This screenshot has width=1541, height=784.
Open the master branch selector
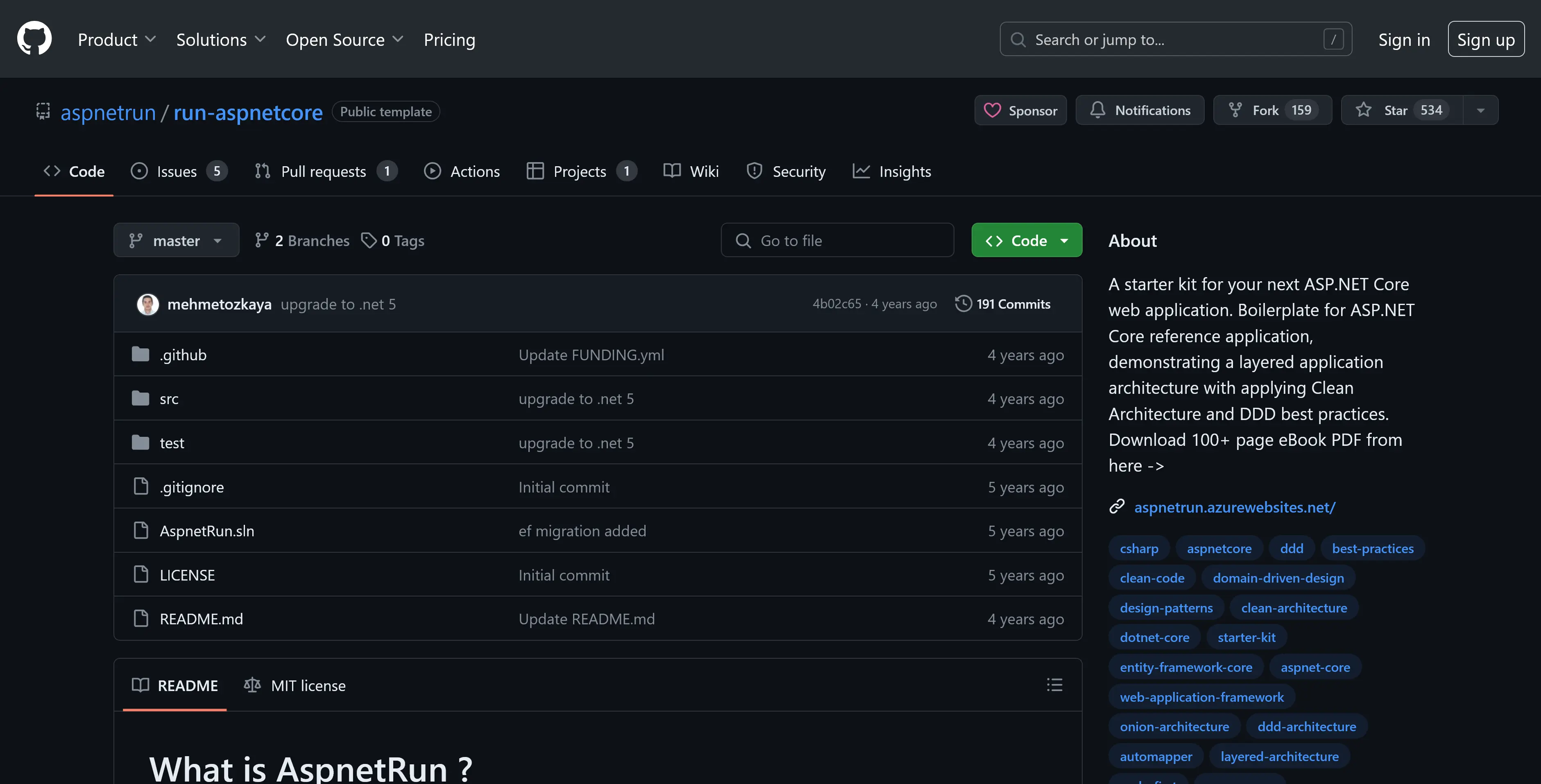point(176,240)
